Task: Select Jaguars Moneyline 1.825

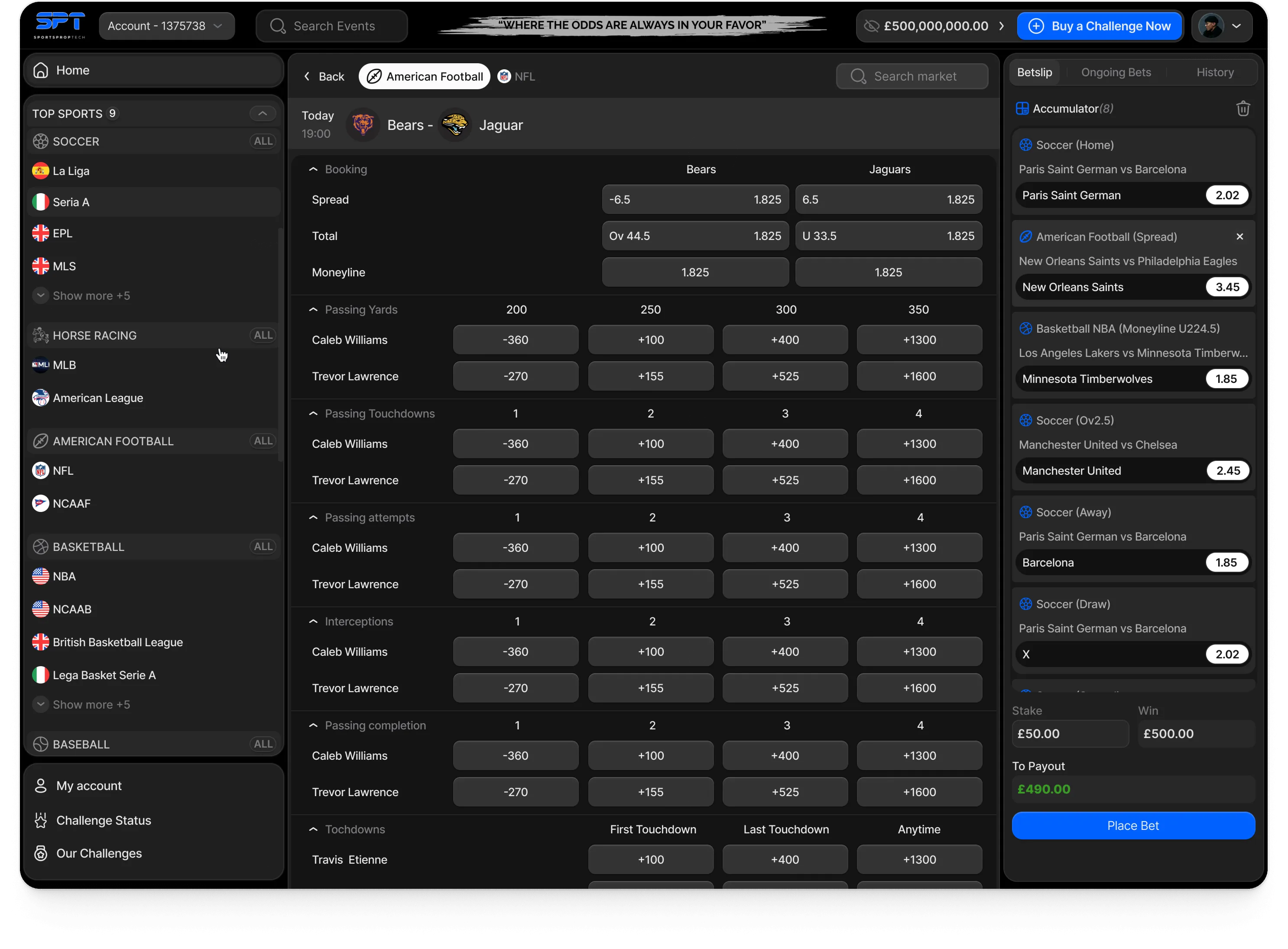Action: (888, 272)
